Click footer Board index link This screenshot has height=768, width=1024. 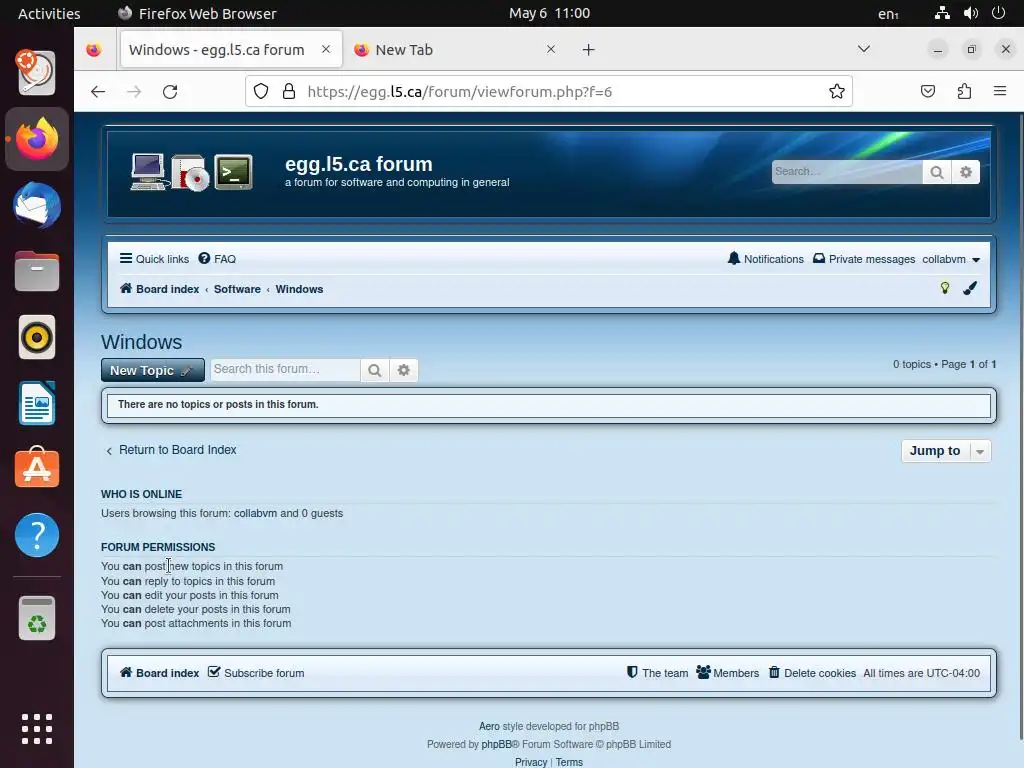[159, 673]
